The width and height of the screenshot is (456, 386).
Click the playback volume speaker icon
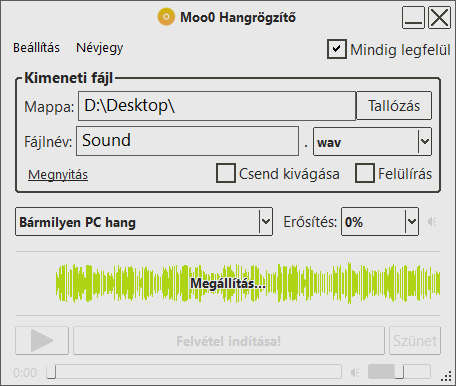355,372
